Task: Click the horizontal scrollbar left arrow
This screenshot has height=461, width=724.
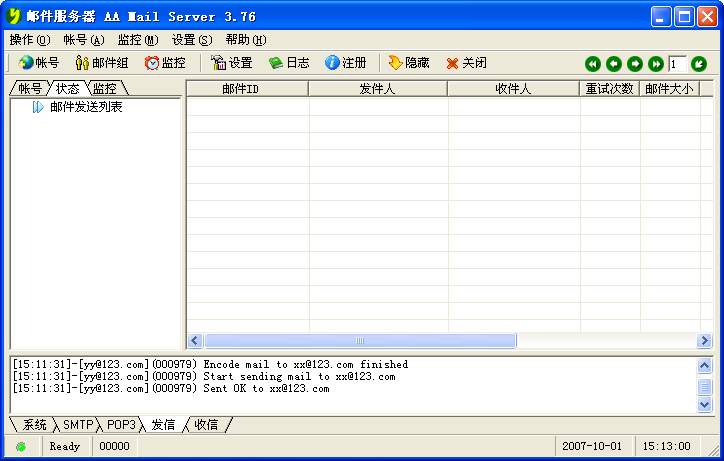Action: 194,341
